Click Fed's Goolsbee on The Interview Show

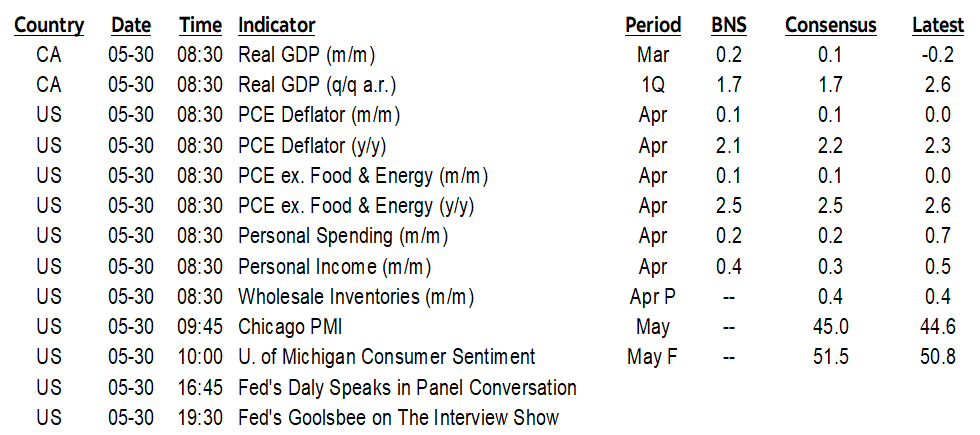coord(398,418)
